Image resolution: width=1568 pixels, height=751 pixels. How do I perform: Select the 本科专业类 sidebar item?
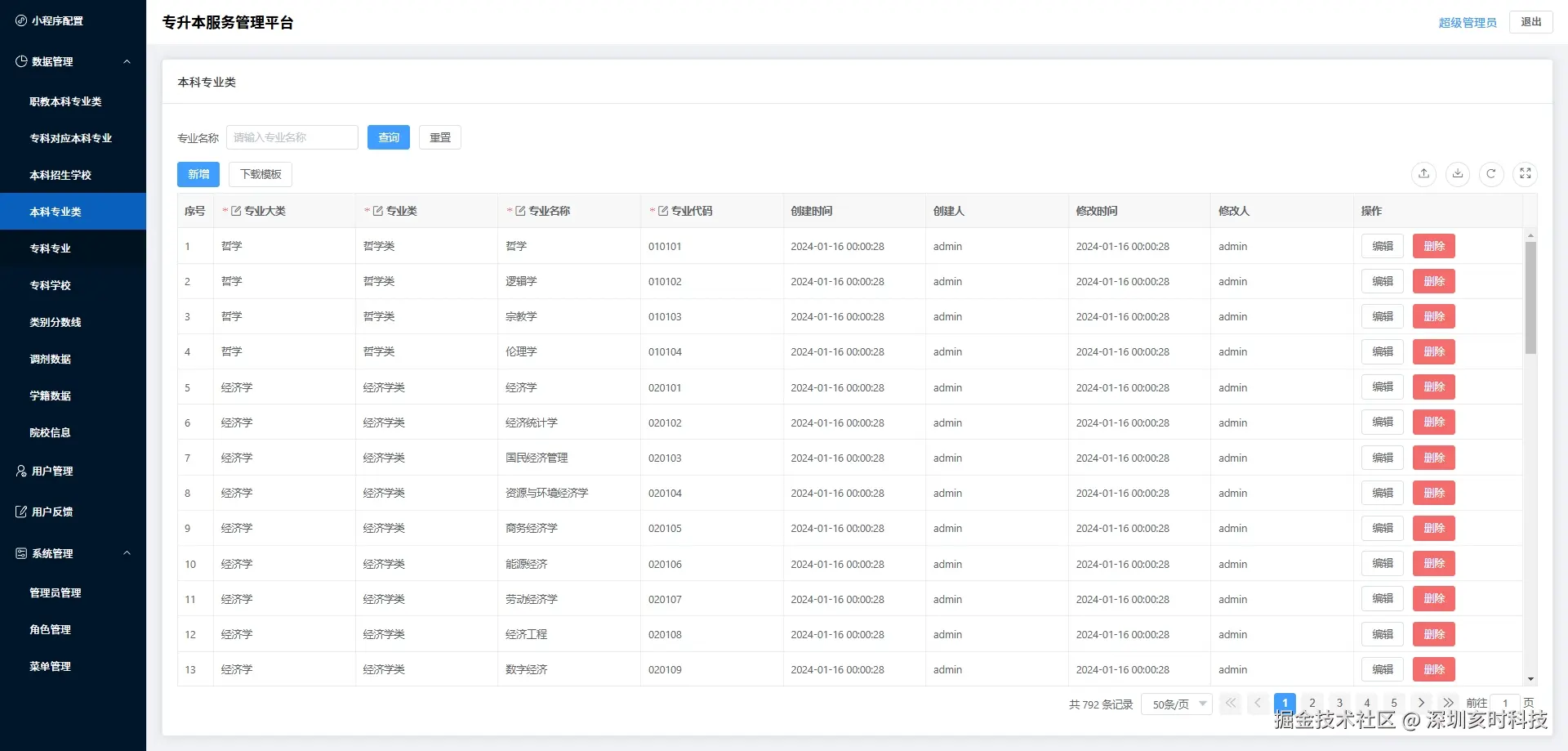[73, 212]
